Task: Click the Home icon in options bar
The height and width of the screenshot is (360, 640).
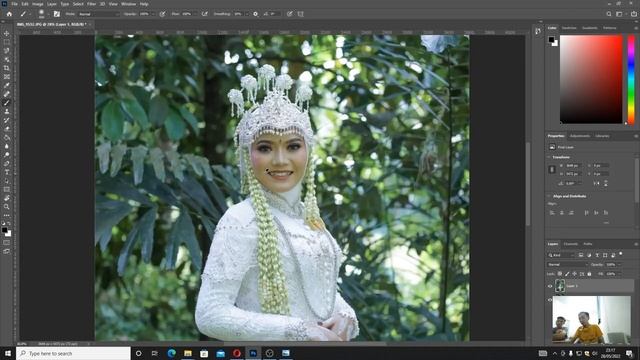Action: pyautogui.click(x=9, y=14)
